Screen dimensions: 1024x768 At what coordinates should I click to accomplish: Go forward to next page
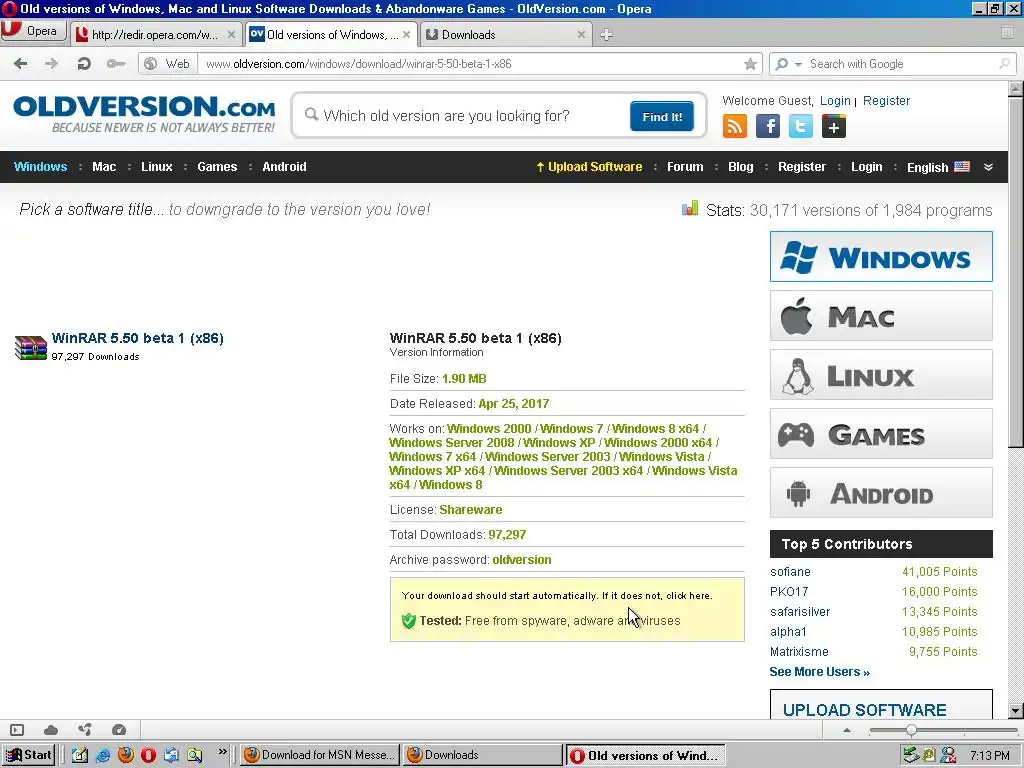click(52, 63)
